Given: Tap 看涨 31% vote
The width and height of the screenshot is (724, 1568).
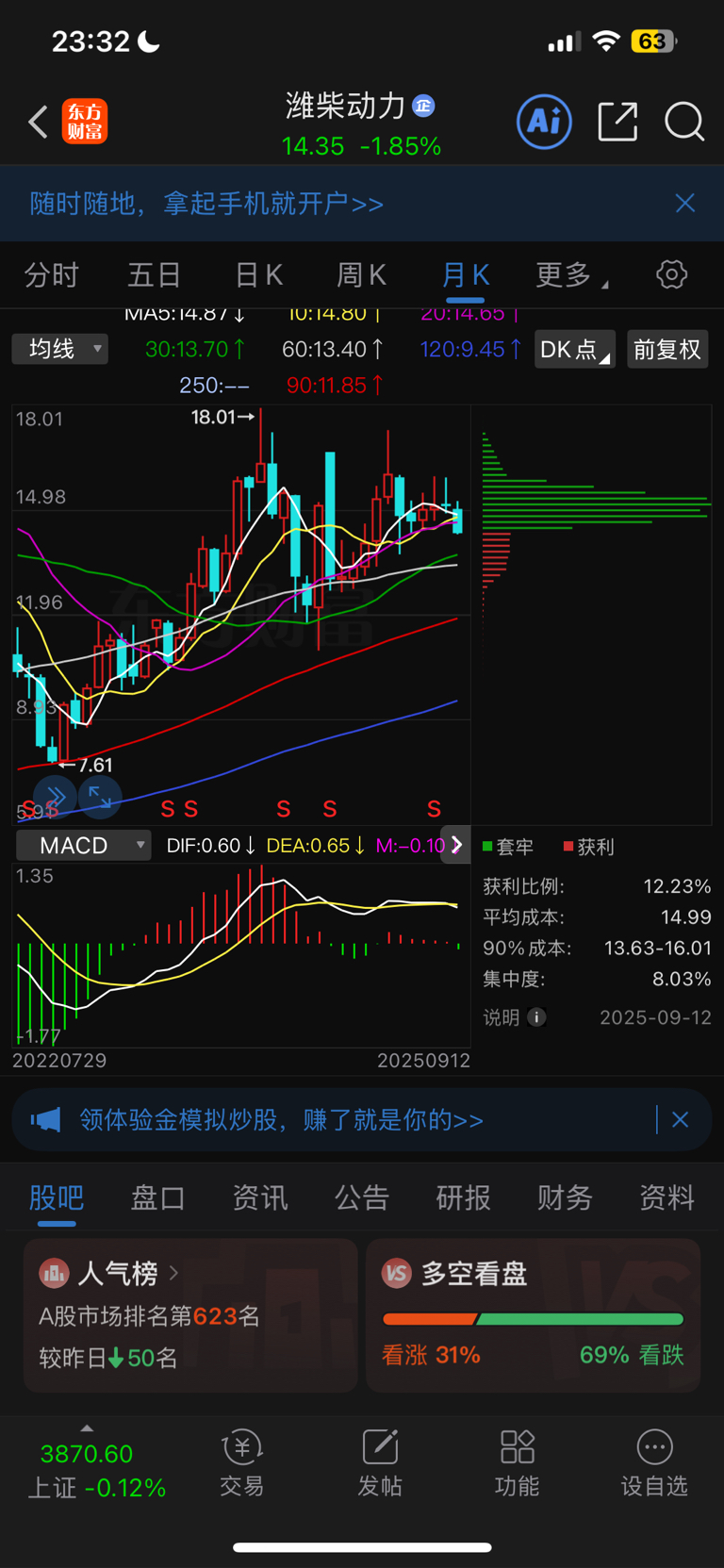Looking at the screenshot, I should pos(431,1355).
